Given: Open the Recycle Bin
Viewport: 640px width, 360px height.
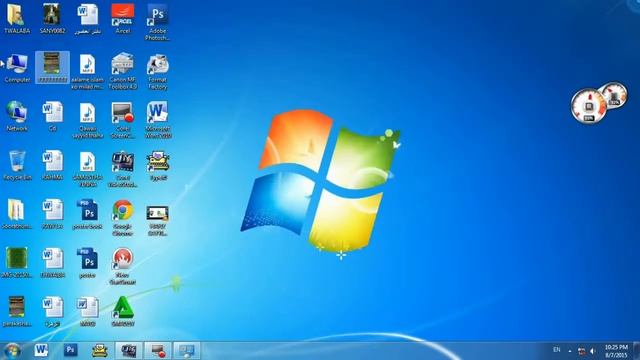Looking at the screenshot, I should pyautogui.click(x=17, y=165).
